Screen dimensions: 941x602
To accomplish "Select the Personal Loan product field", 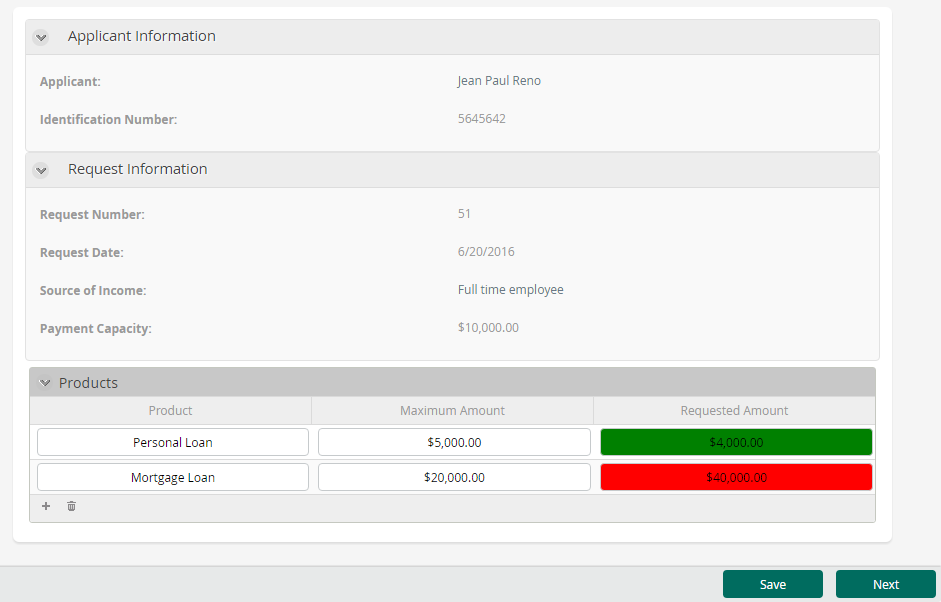I will [x=173, y=442].
